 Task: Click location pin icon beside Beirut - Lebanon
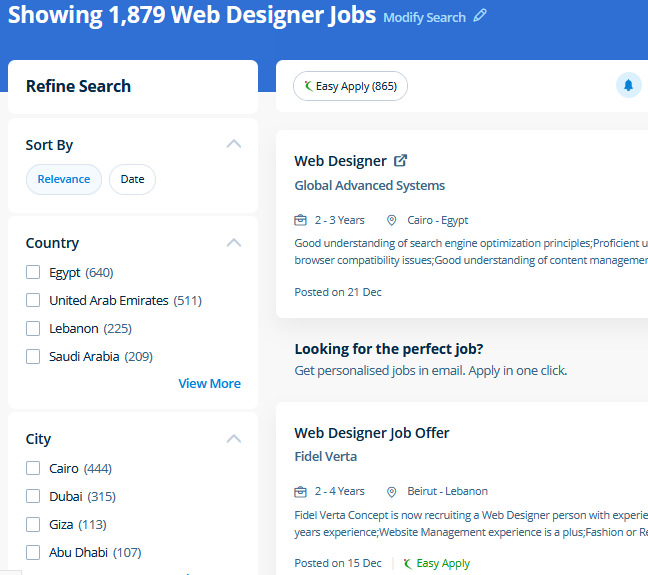coord(393,491)
